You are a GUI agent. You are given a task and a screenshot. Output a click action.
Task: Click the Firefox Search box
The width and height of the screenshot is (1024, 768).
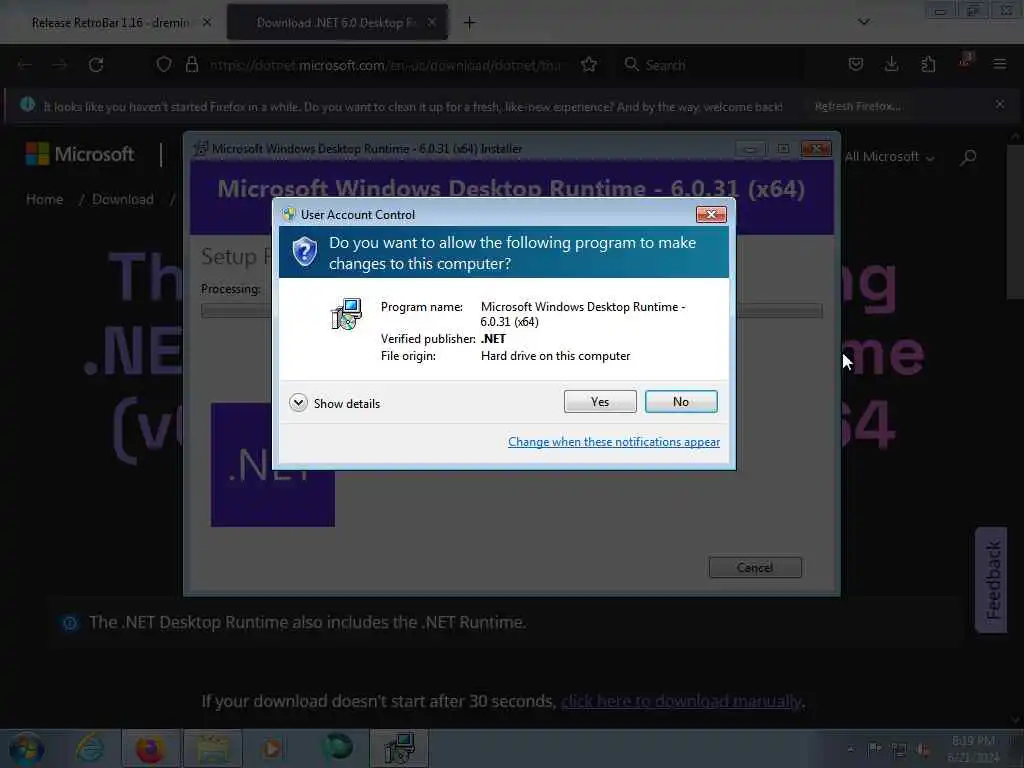click(x=712, y=65)
